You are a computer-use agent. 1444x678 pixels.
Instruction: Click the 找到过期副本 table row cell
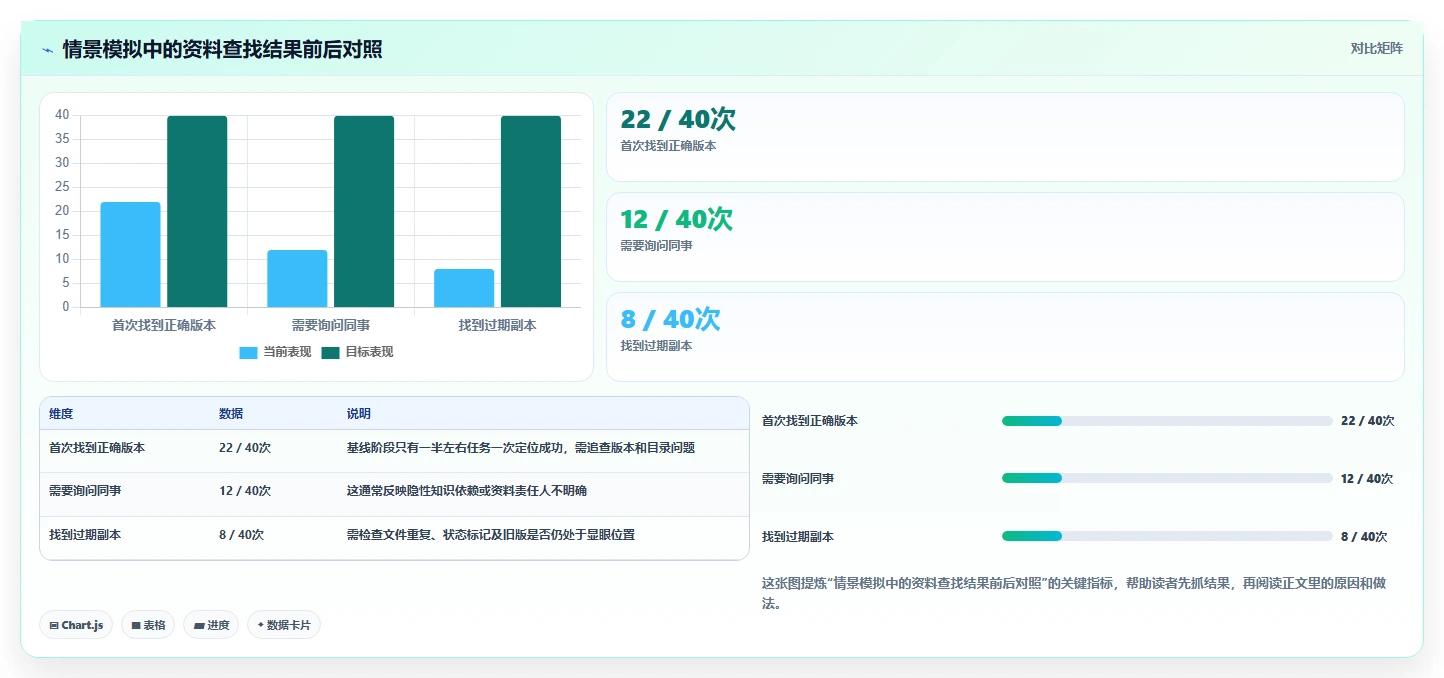(x=85, y=535)
